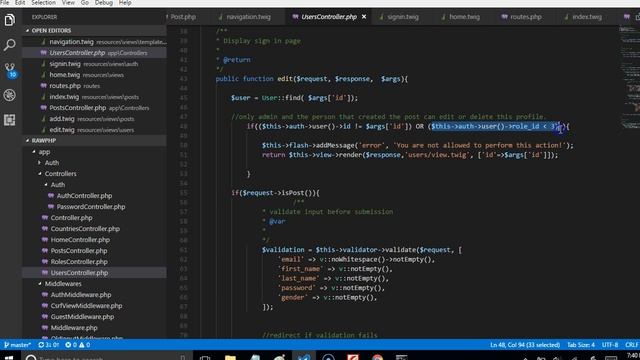Open File Explorer from taskbar
Viewport: 640px width, 360px height.
230,358
